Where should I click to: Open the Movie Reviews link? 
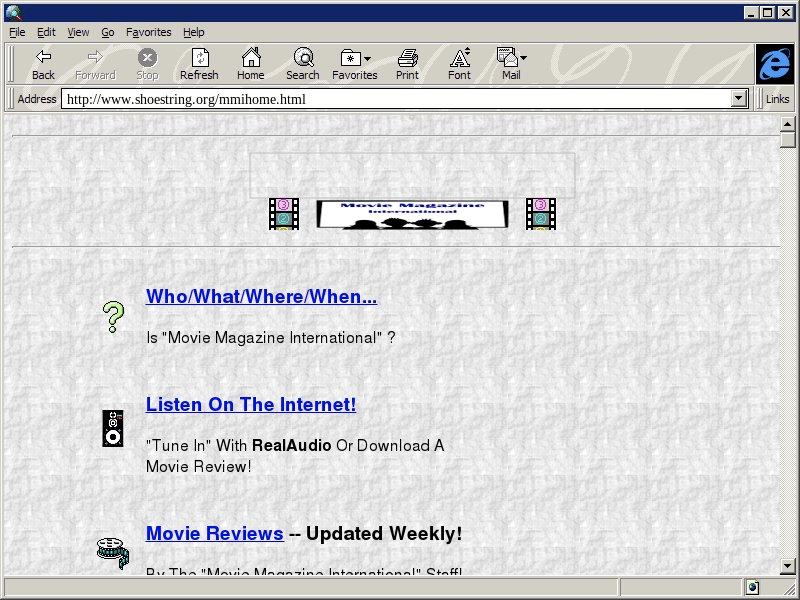click(214, 534)
